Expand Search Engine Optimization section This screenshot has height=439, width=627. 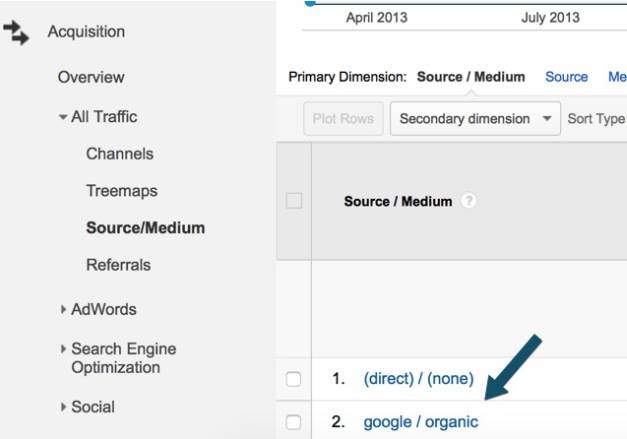tap(63, 349)
